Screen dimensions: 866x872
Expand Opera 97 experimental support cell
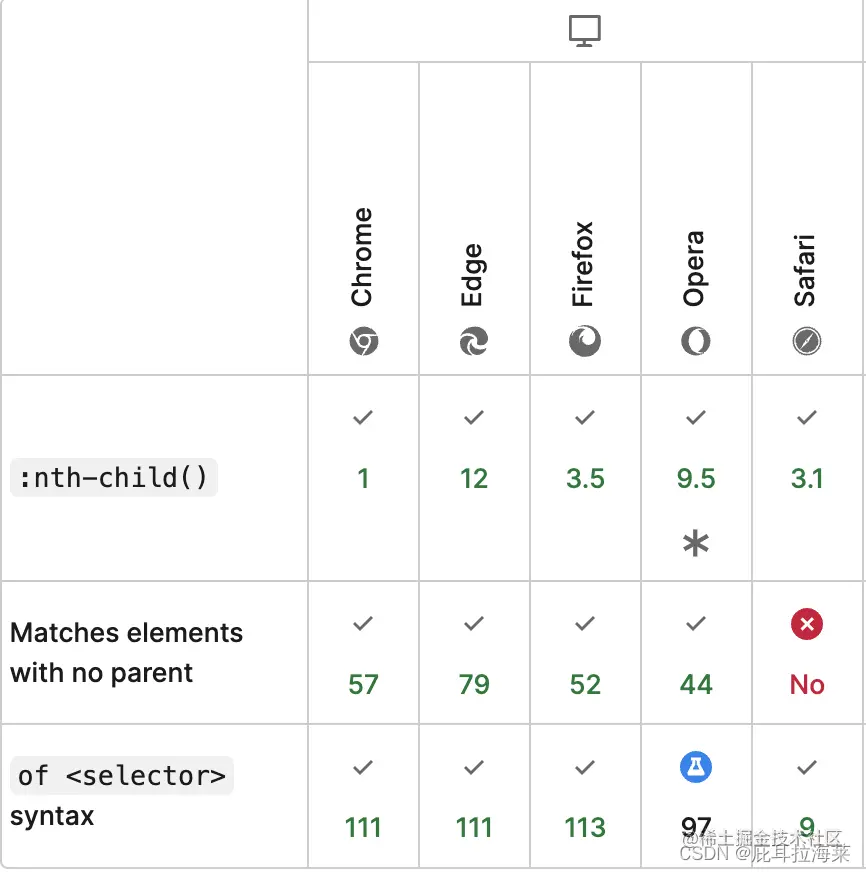(x=696, y=795)
